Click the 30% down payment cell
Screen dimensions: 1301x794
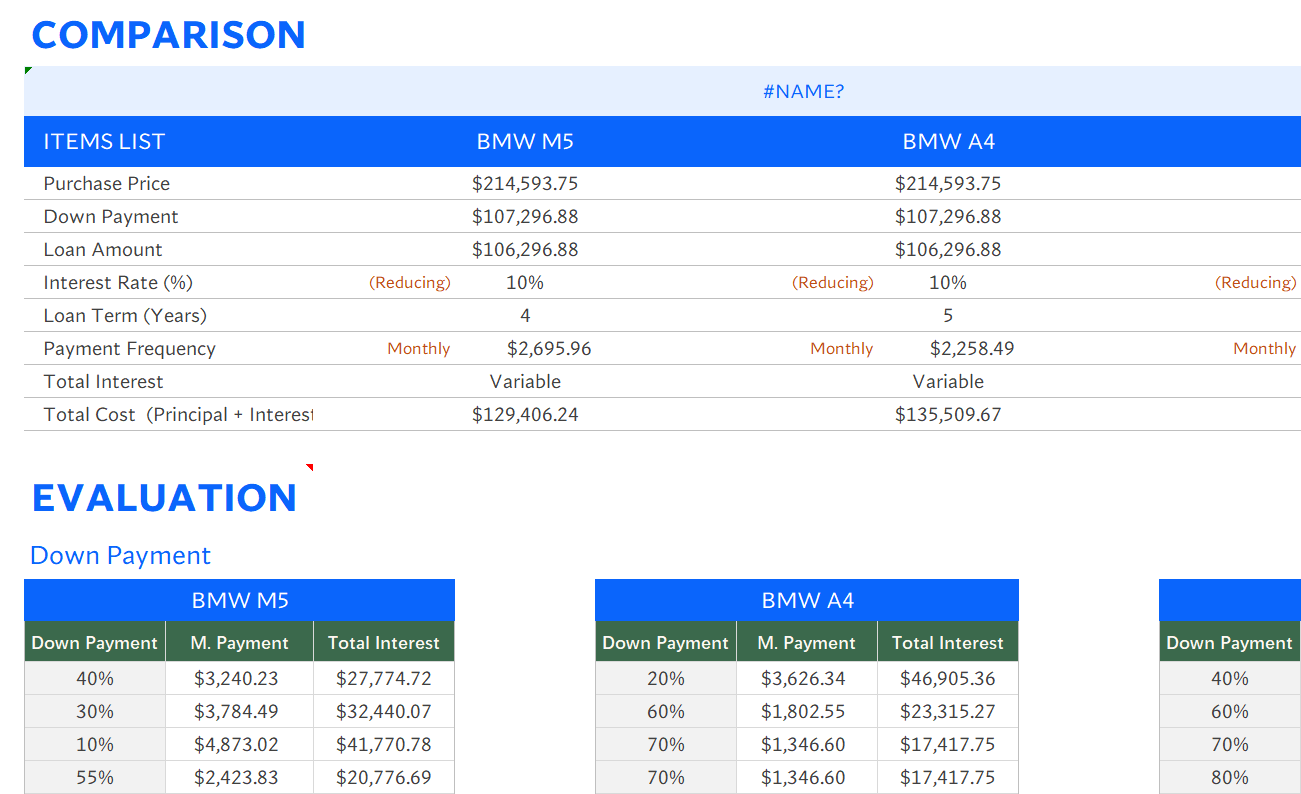(95, 711)
